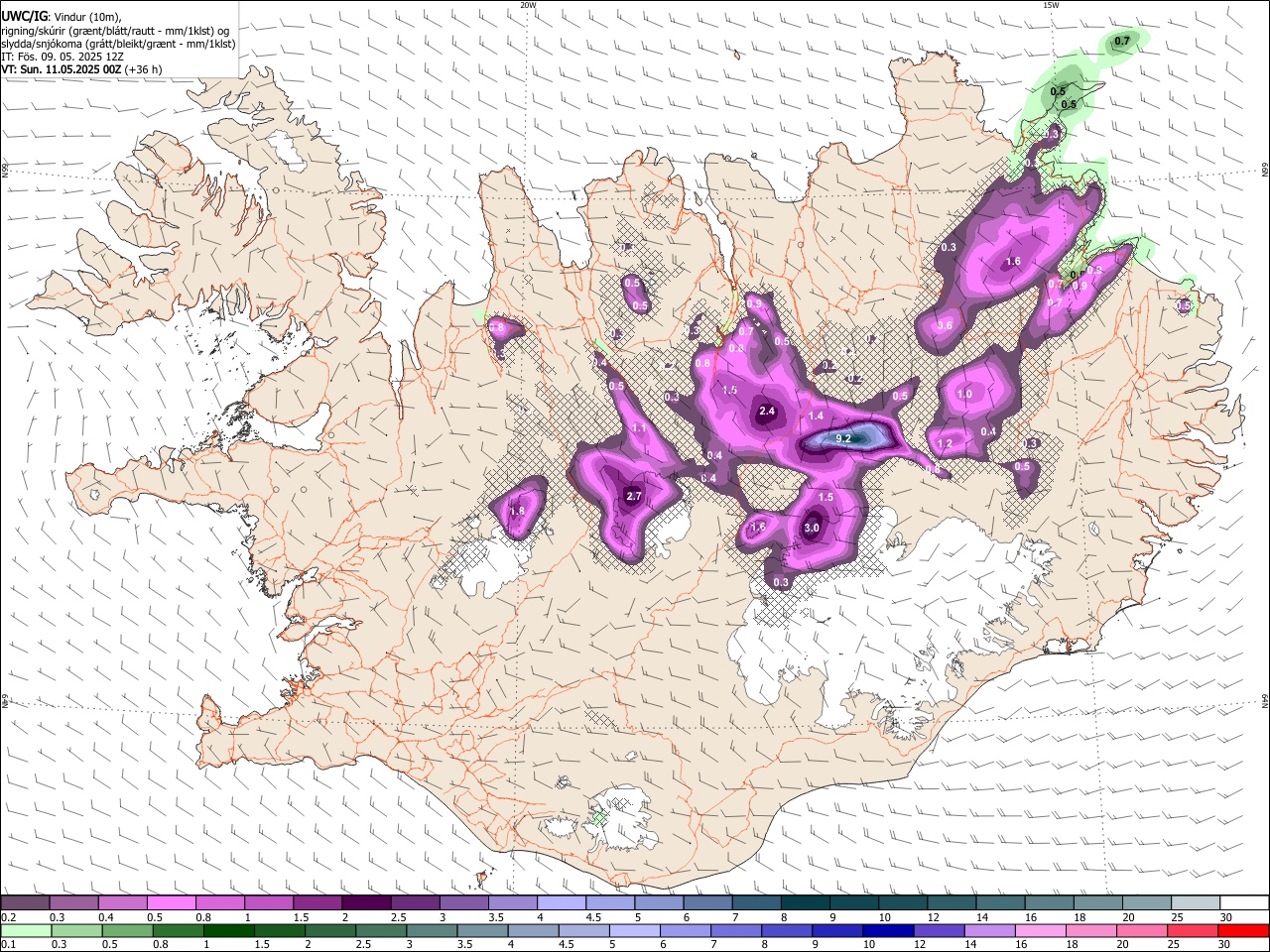Select the deep navy blue legend swatch labeled 10
Image resolution: width=1270 pixels, height=952 pixels.
tap(887, 930)
